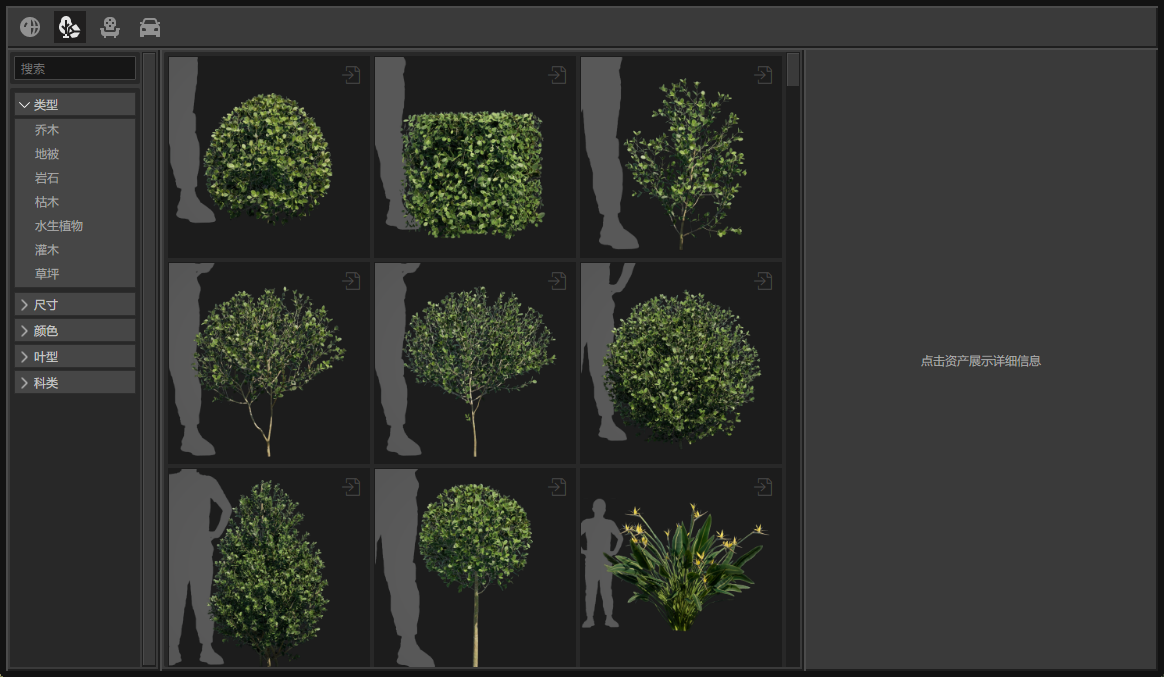1164x677 pixels.
Task: Import the sparse branching sapling asset
Action: click(763, 74)
